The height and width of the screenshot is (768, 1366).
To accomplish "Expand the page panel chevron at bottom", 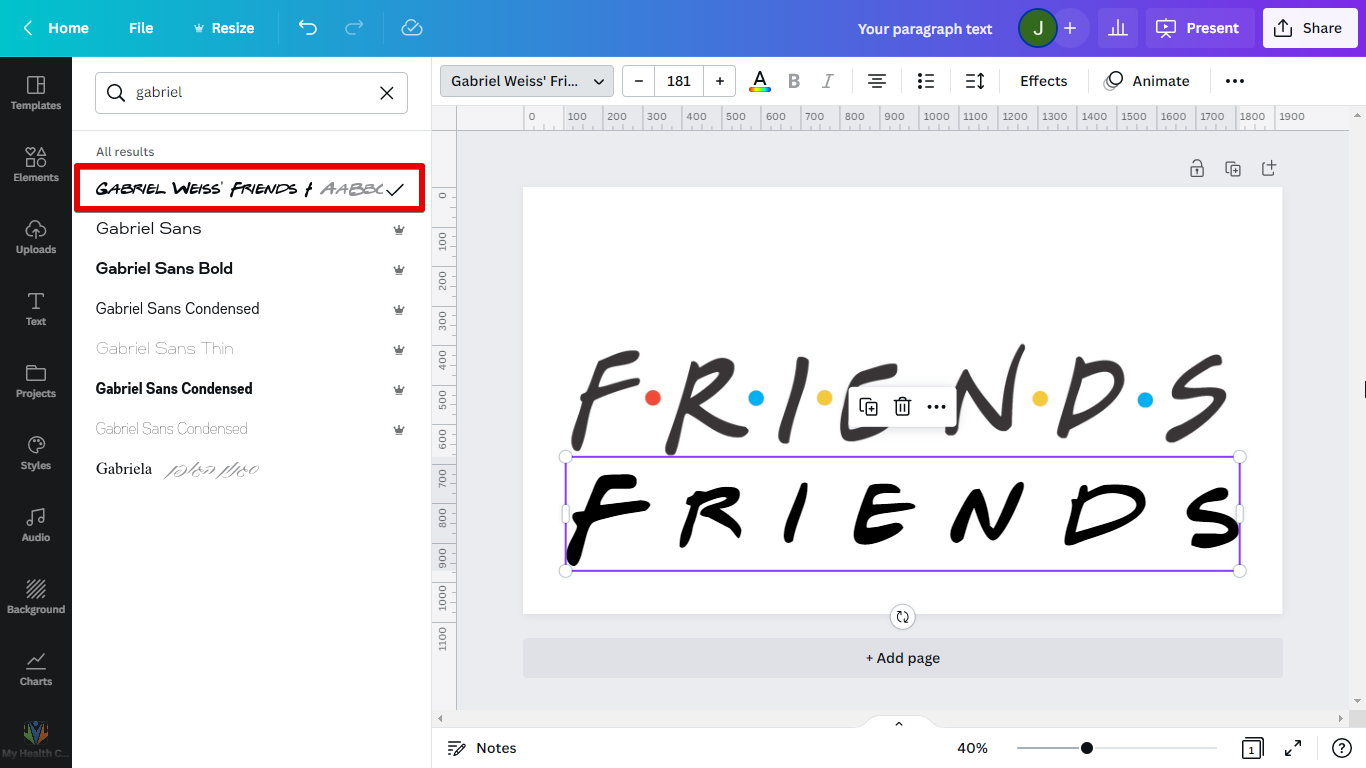I will 898,724.
